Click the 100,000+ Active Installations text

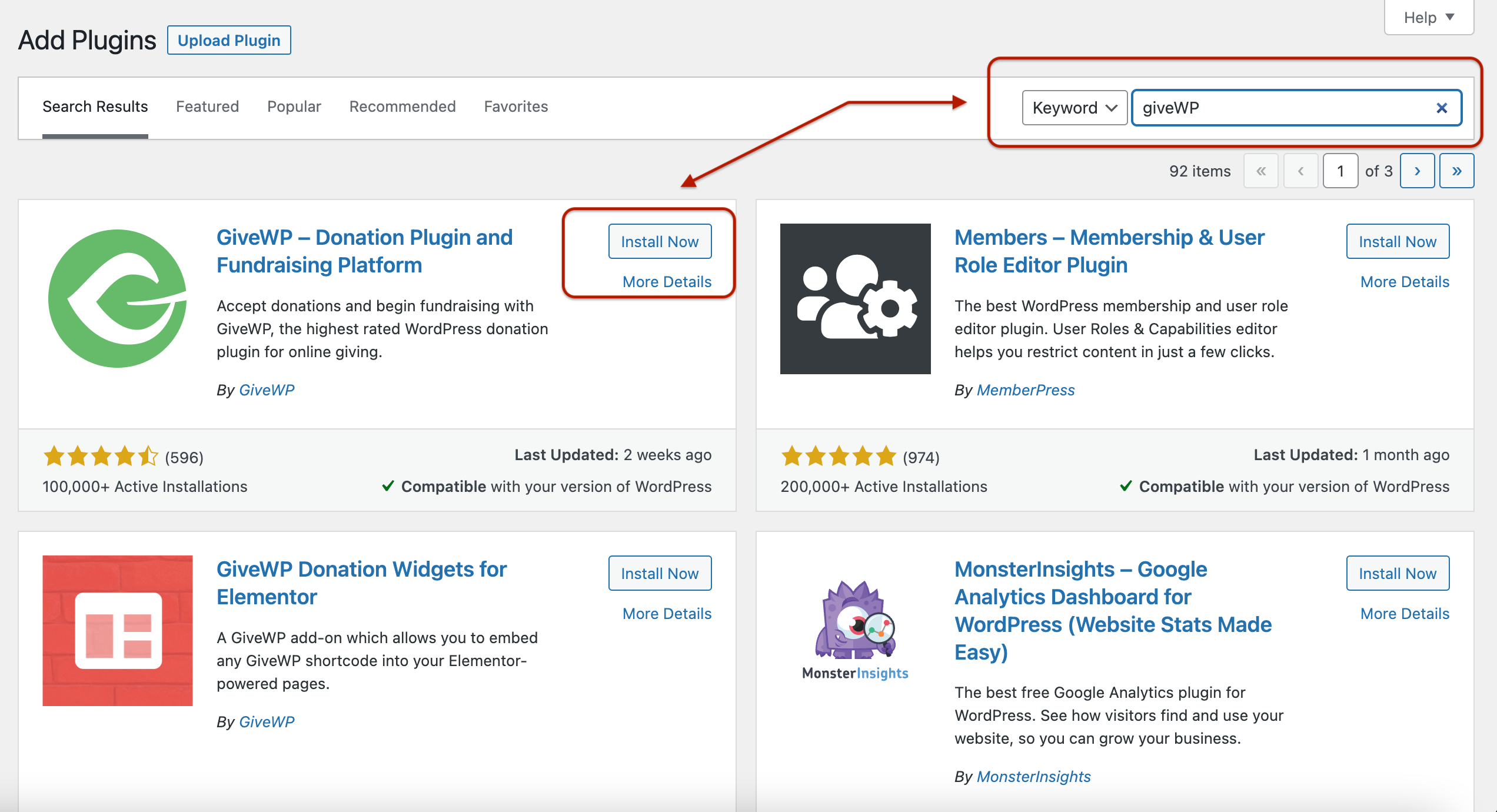[145, 487]
